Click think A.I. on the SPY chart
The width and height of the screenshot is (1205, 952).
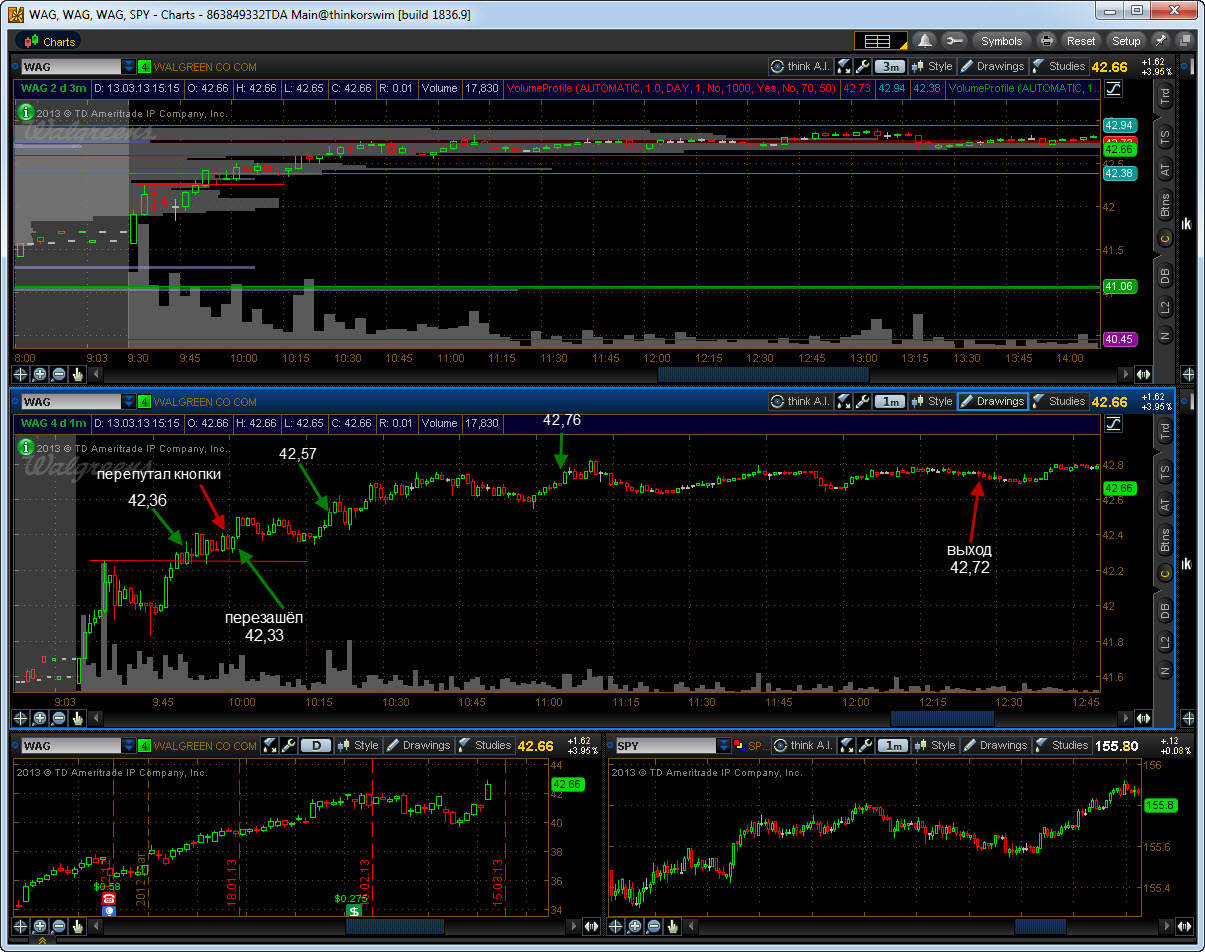click(x=804, y=745)
